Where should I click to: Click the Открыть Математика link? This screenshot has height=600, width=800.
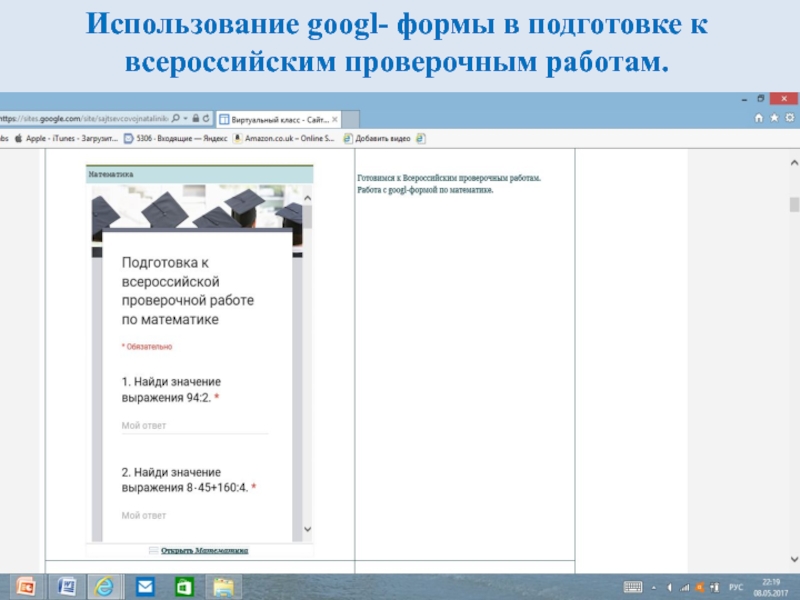point(204,550)
